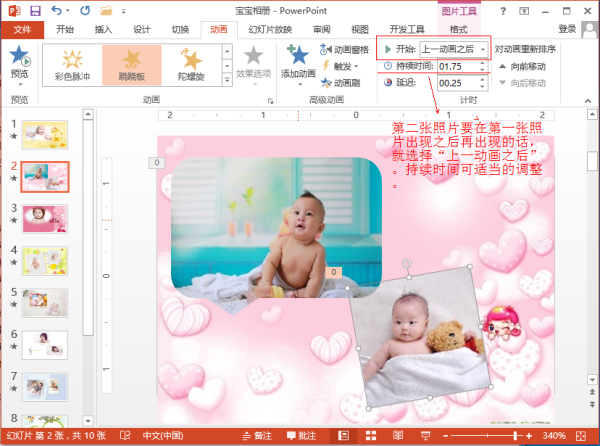The width and height of the screenshot is (600, 446).
Task: Click the rotation handle of the selected photo
Action: point(406,264)
